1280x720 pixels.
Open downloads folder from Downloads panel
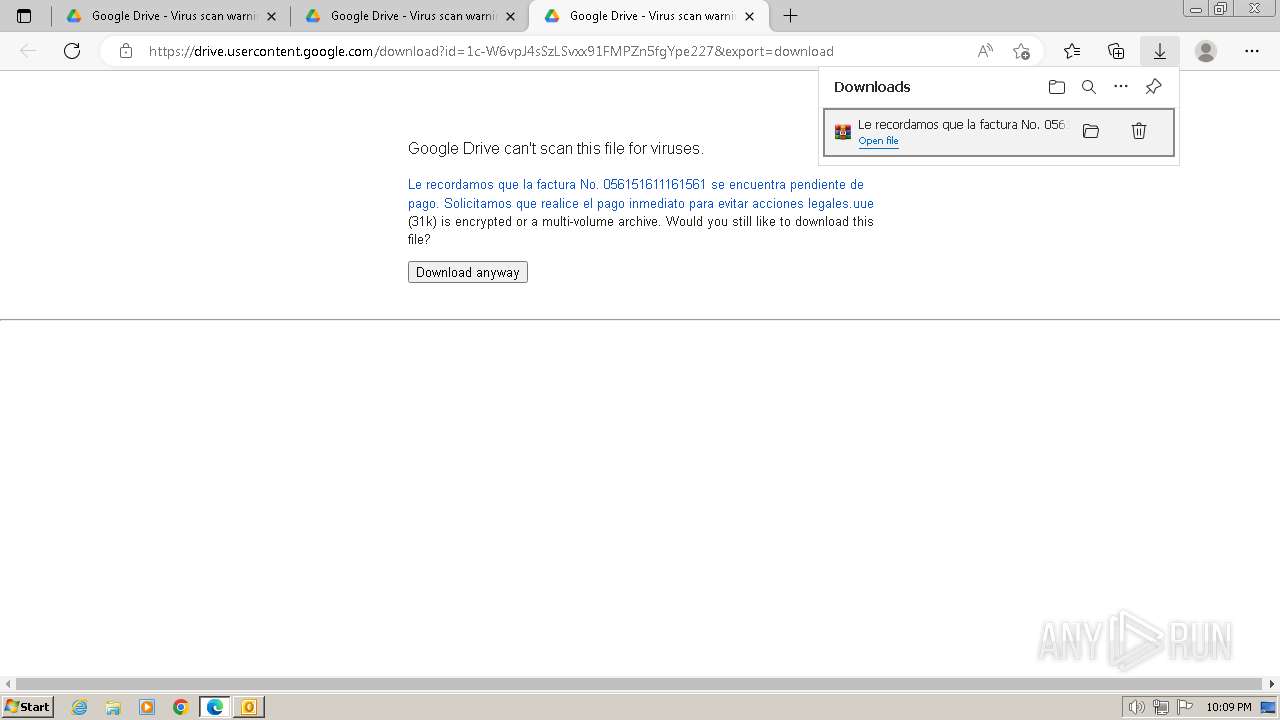coord(1057,87)
